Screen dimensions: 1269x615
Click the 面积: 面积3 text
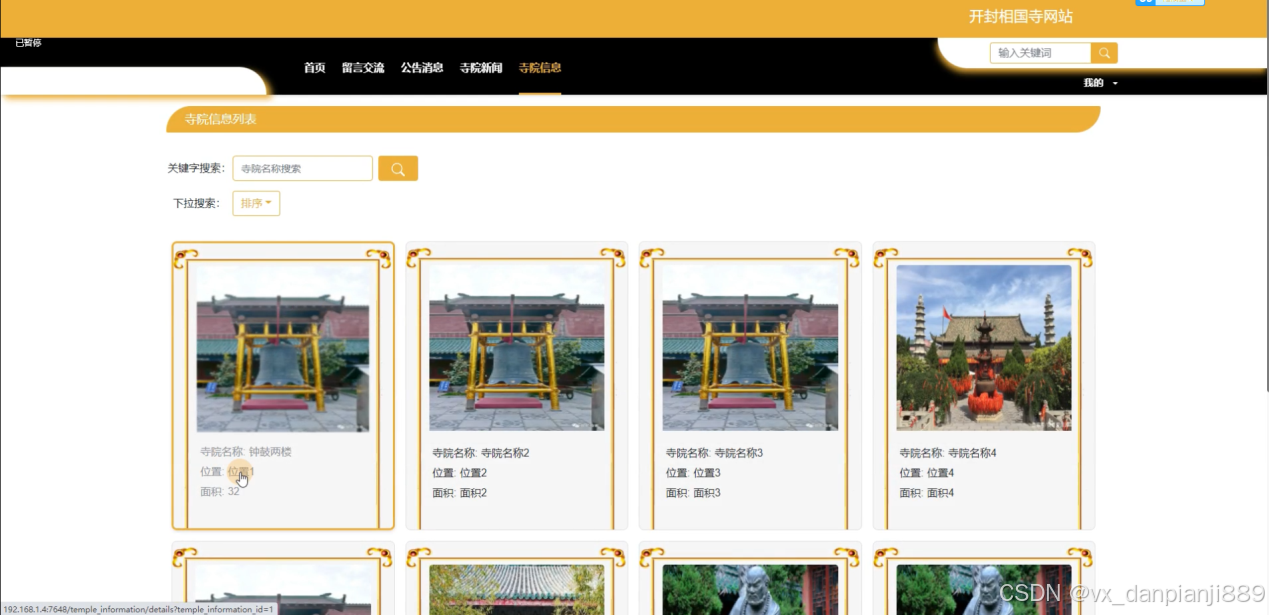click(694, 493)
